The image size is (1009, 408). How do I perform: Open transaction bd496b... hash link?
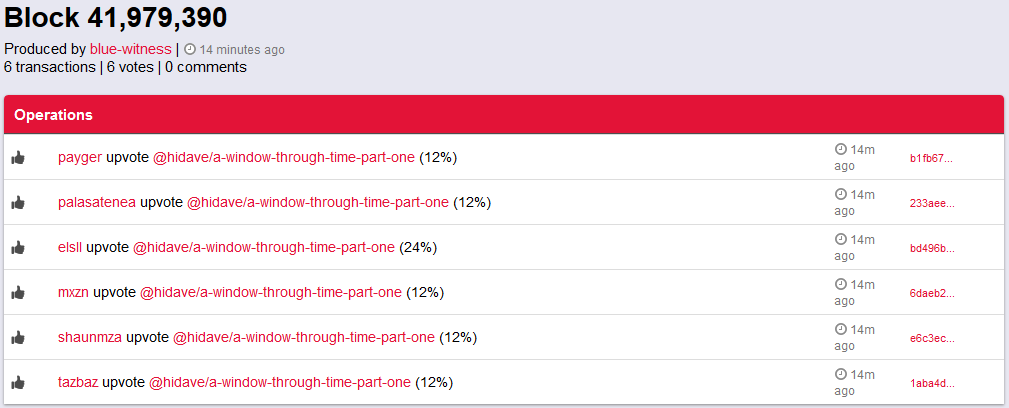click(x=932, y=248)
